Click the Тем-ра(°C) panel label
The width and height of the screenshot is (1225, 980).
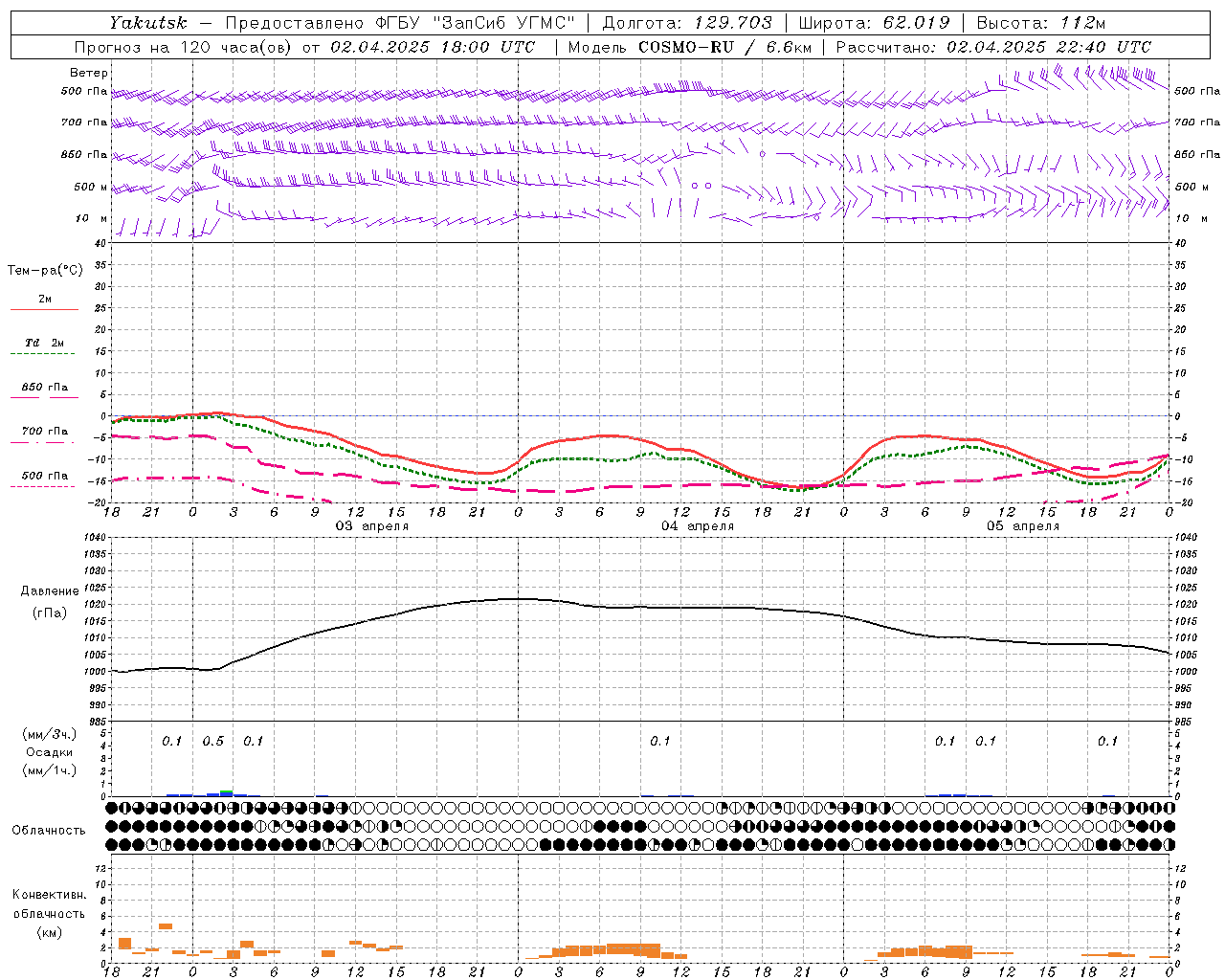tap(45, 271)
